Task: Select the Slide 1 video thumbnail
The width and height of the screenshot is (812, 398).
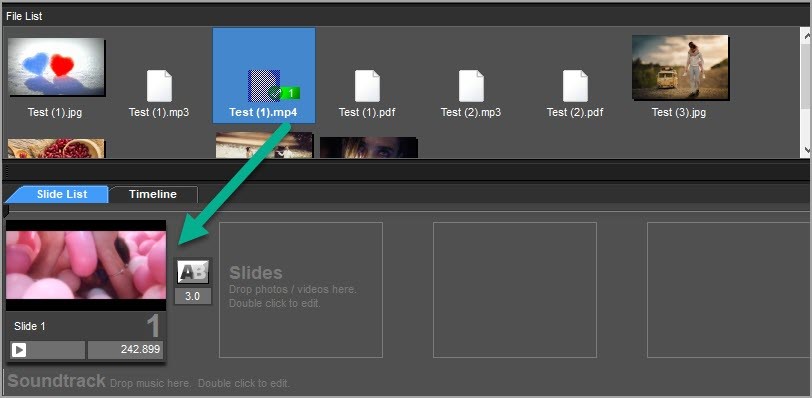Action: click(86, 266)
